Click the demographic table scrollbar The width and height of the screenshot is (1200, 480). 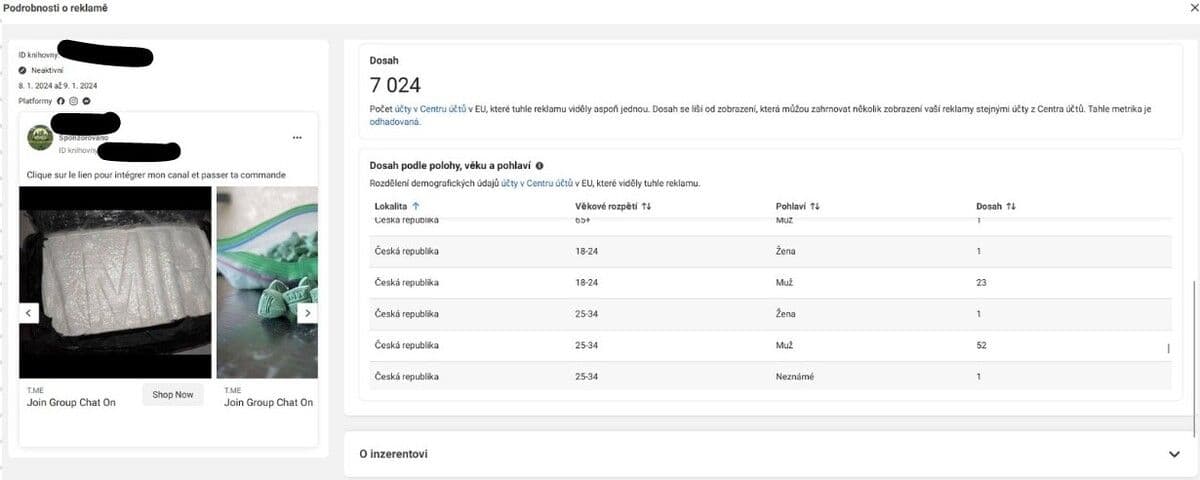1167,348
